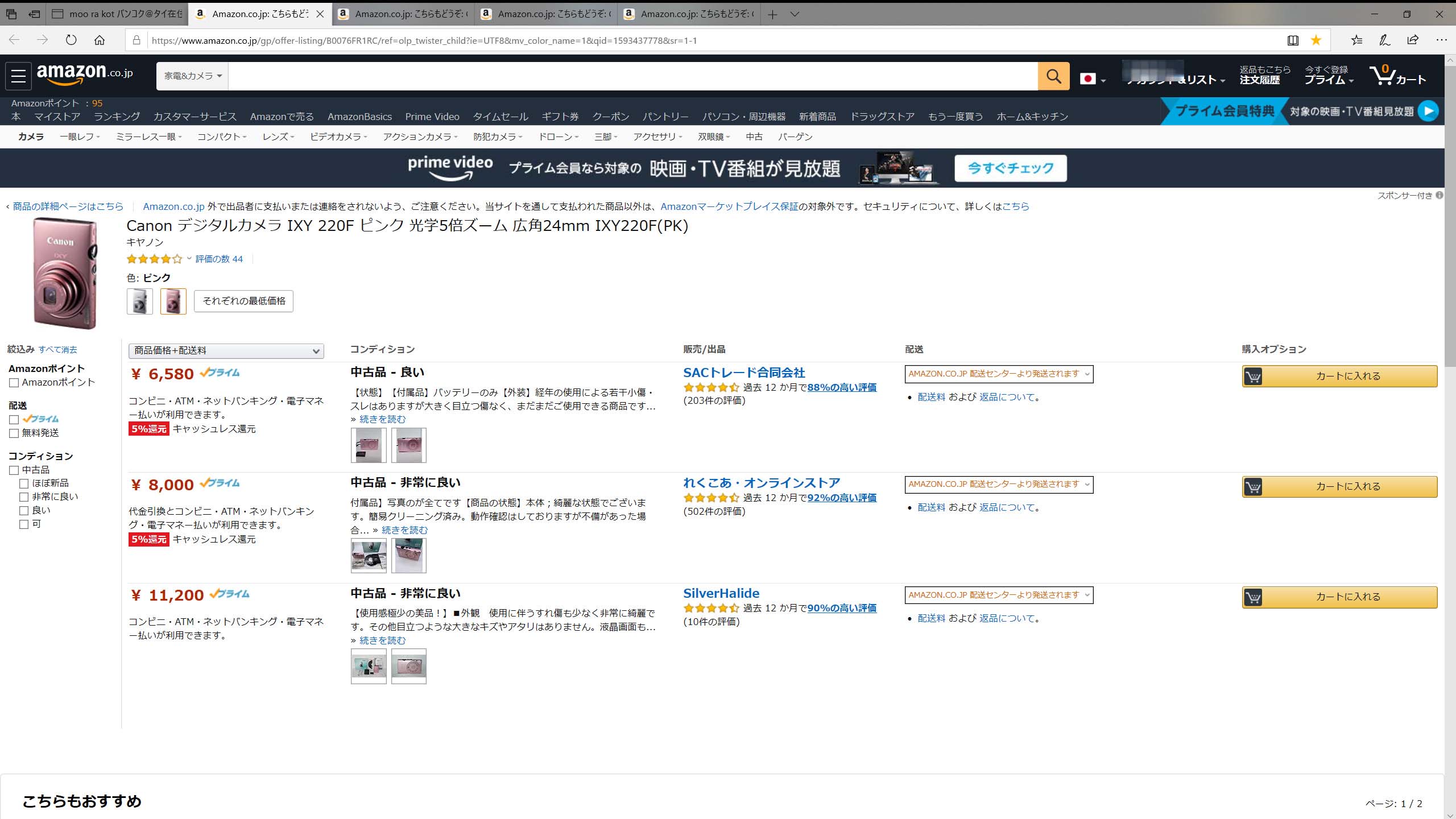Viewport: 1456px width, 819px height.
Task: Open first photo of SilverHalide offer
Action: coord(369,666)
